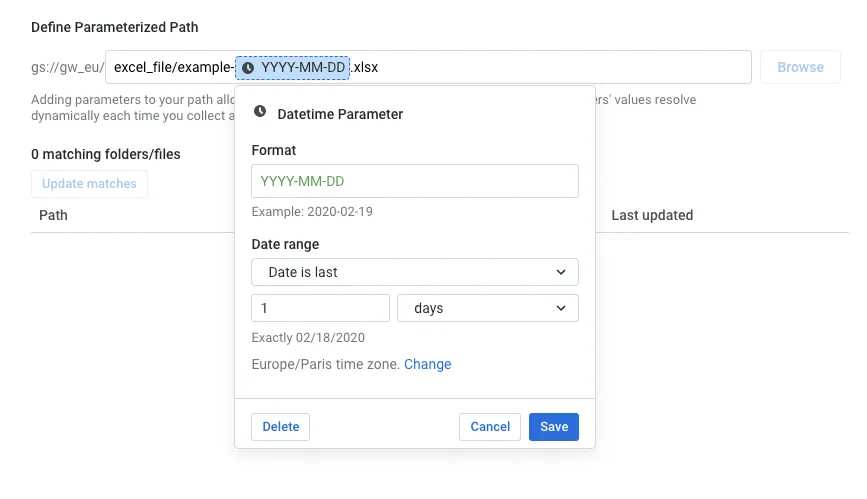This screenshot has height=499, width=867.
Task: Select the Last updated column header
Action: (652, 215)
